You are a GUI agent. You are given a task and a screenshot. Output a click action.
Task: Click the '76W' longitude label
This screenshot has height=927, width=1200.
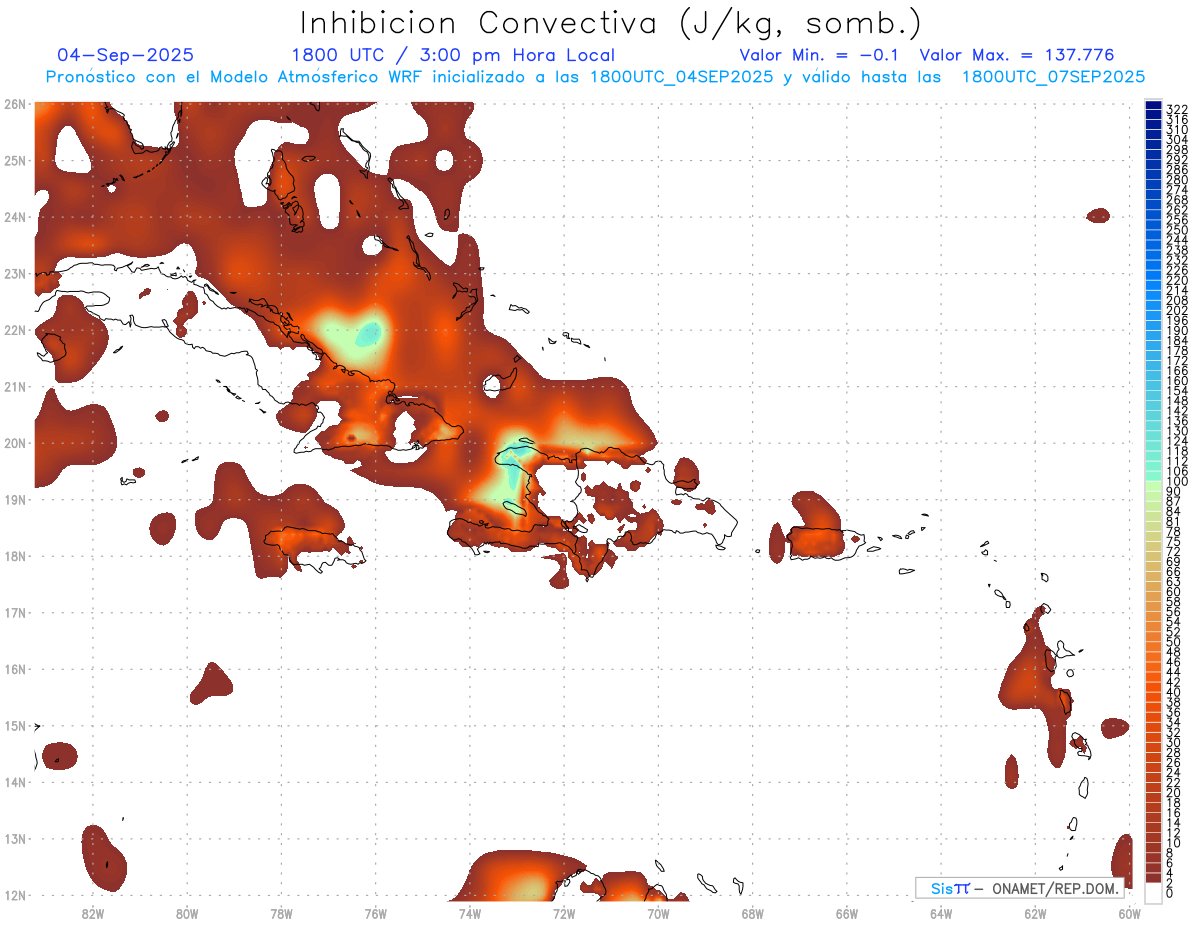click(376, 913)
